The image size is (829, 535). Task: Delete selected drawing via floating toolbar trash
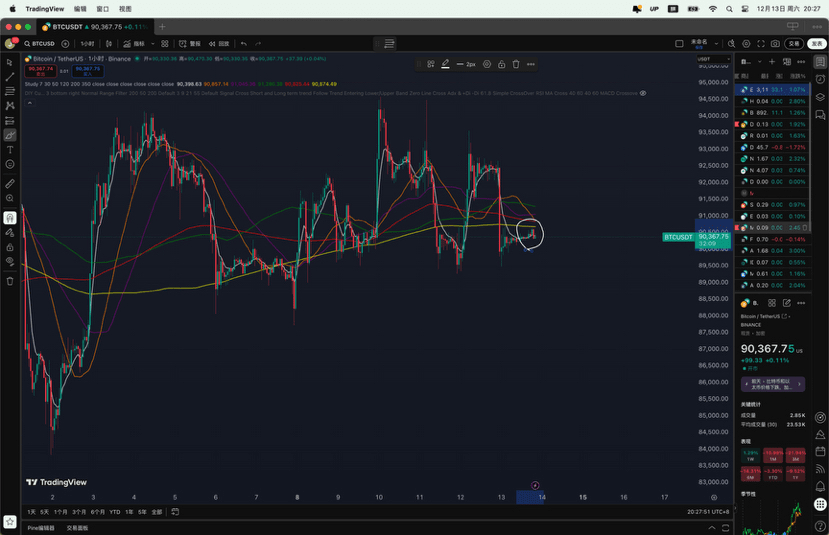[516, 64]
